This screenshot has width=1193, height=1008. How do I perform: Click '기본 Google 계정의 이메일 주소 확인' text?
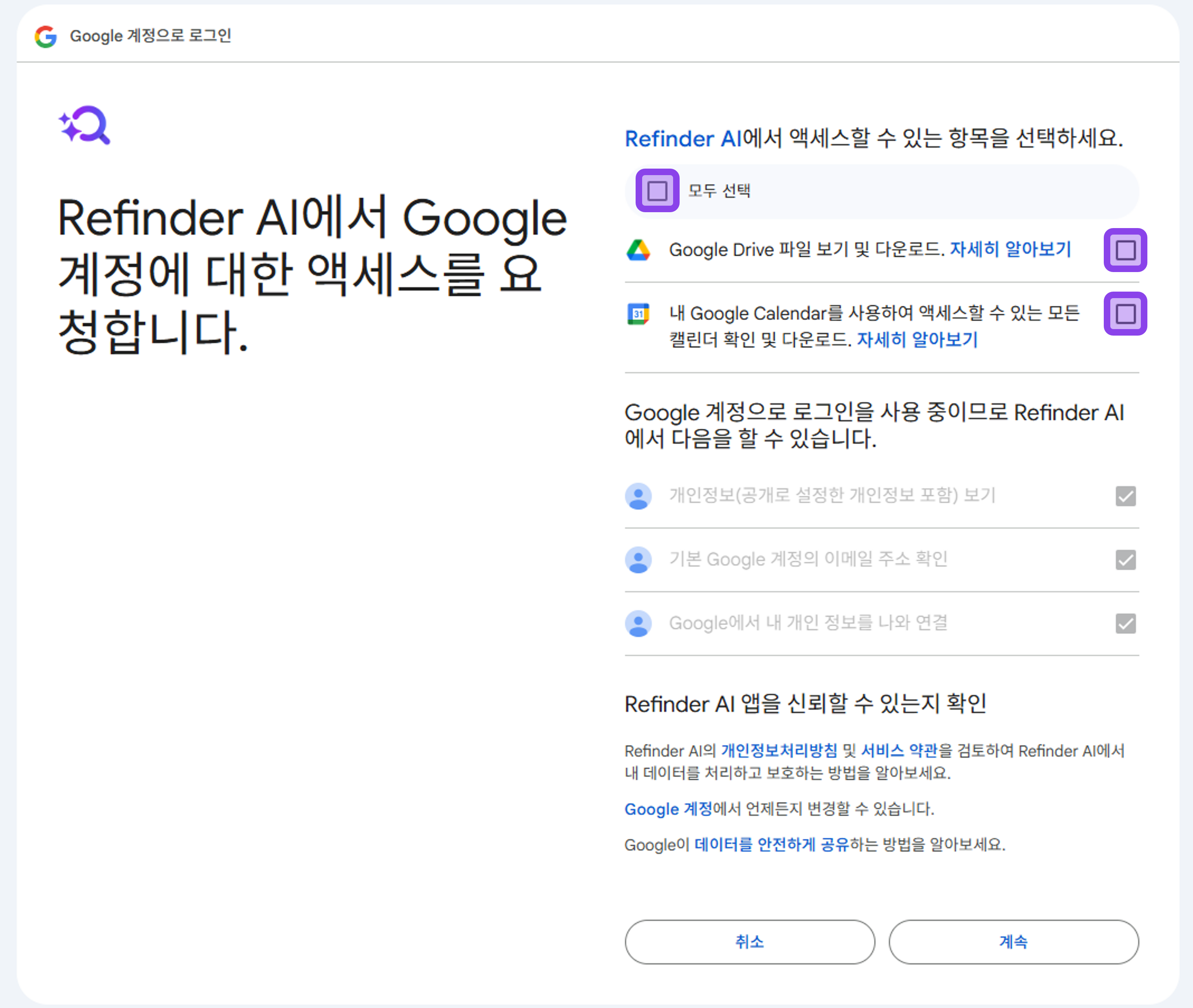808,559
